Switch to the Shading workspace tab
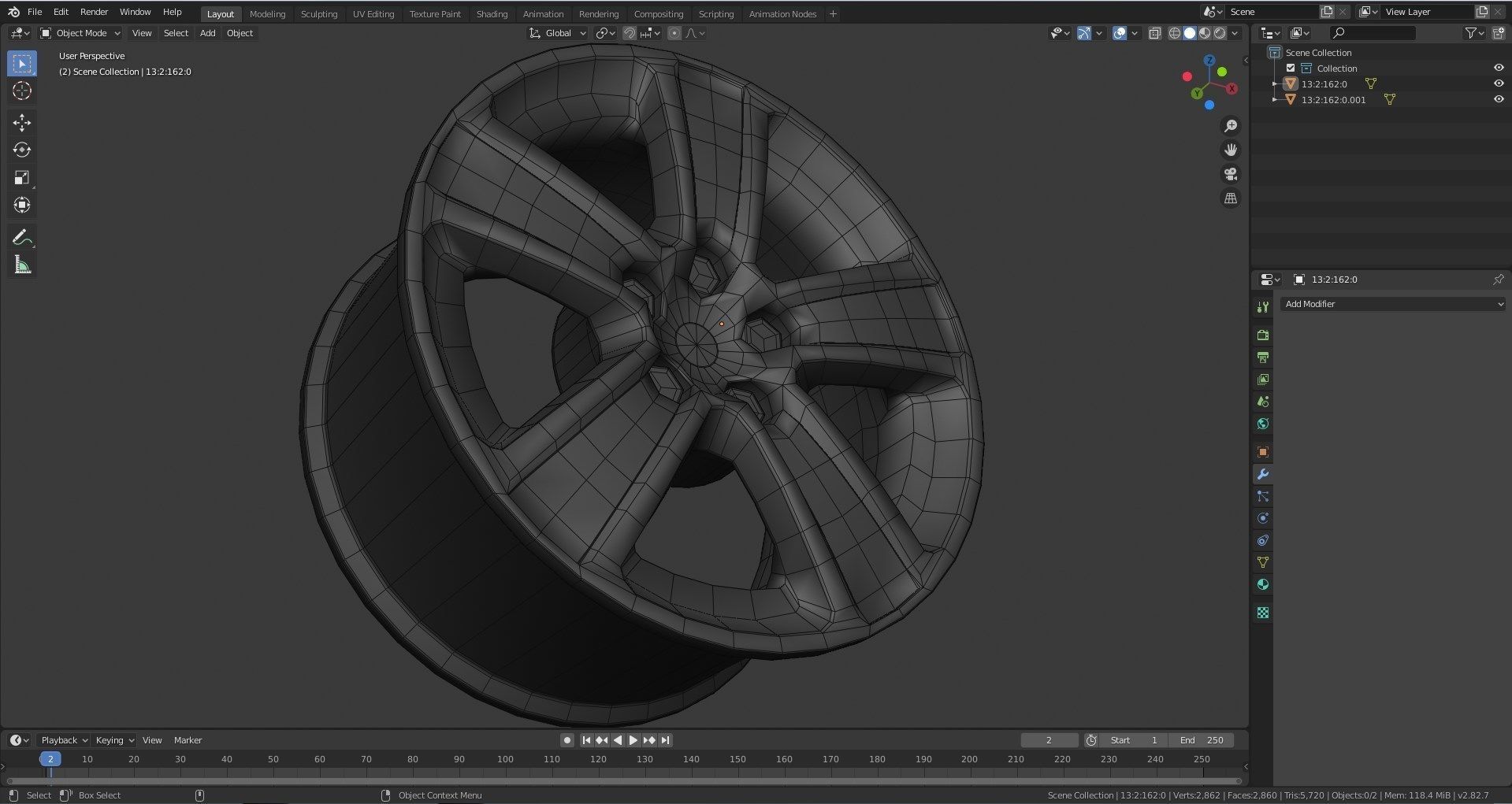This screenshot has width=1512, height=804. (x=492, y=14)
